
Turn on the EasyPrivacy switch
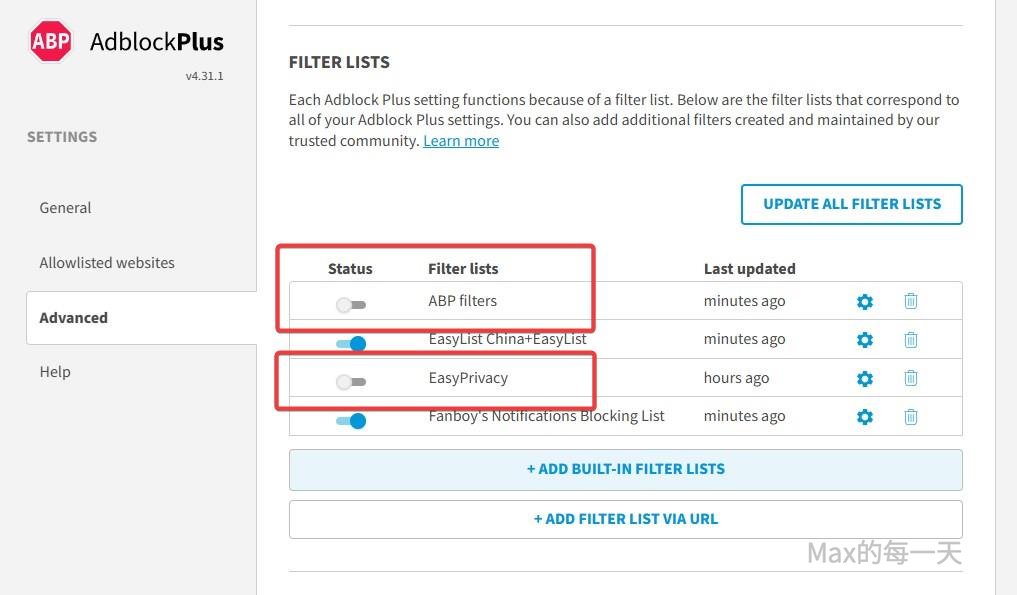pos(351,382)
